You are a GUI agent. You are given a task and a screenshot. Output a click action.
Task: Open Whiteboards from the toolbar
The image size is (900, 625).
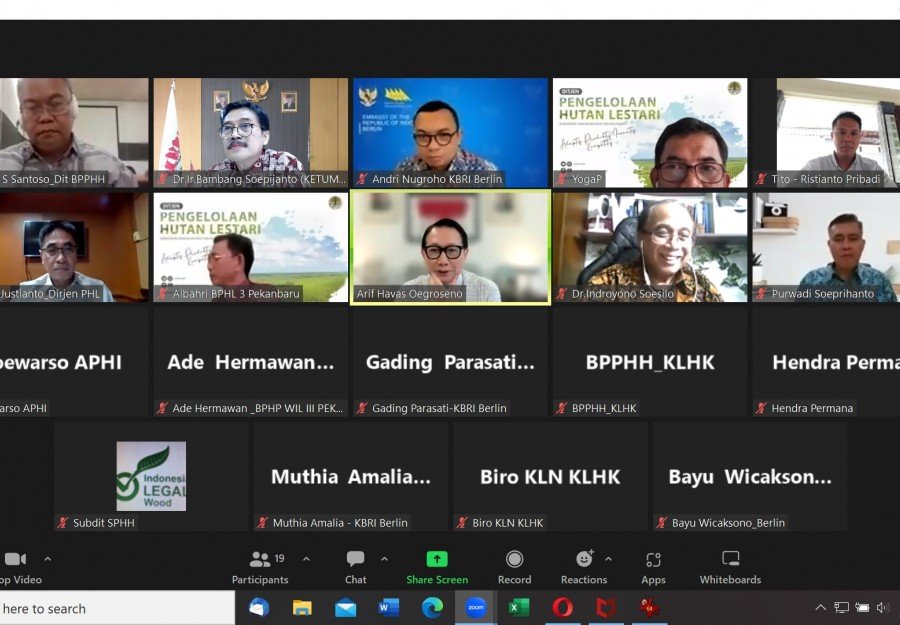[730, 567]
